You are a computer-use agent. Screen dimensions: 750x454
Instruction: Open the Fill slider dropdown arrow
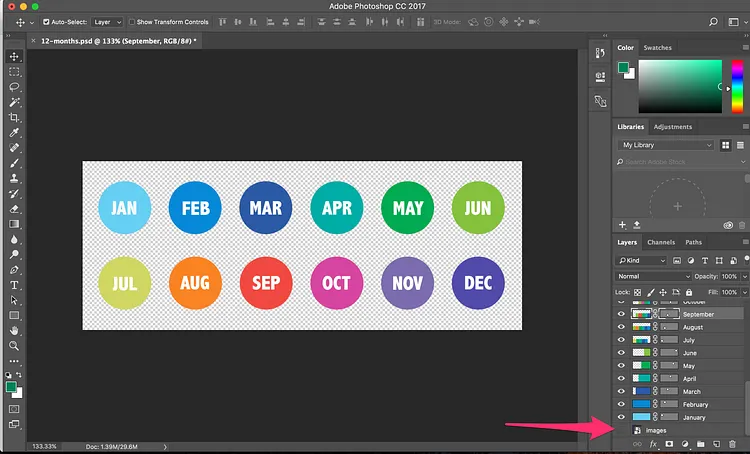tap(744, 292)
